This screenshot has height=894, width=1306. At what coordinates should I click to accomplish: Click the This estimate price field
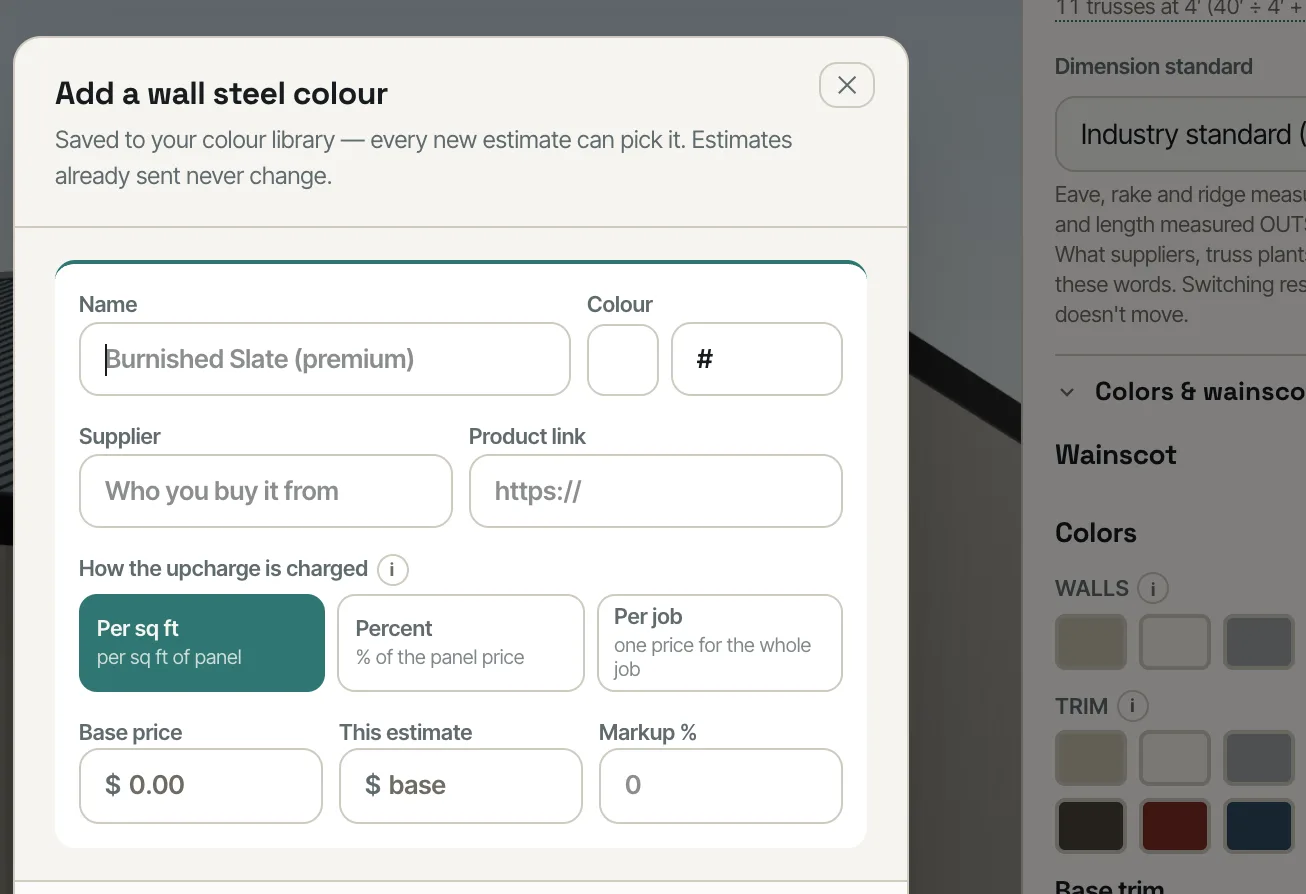(x=461, y=786)
